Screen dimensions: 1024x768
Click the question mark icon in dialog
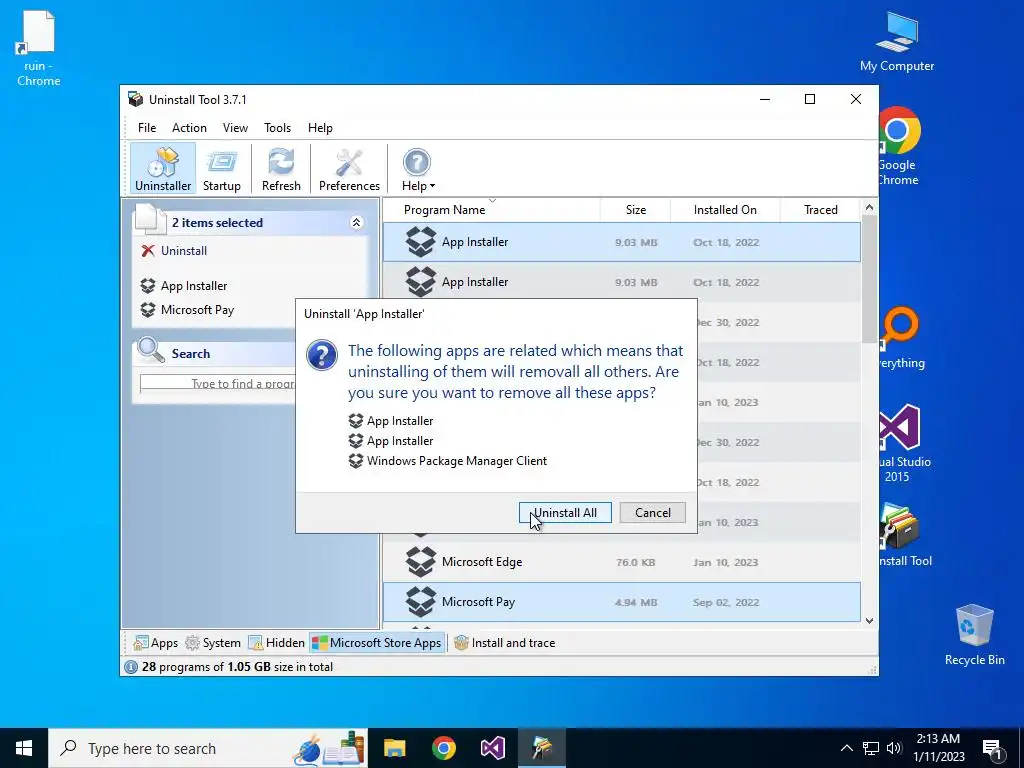[322, 355]
